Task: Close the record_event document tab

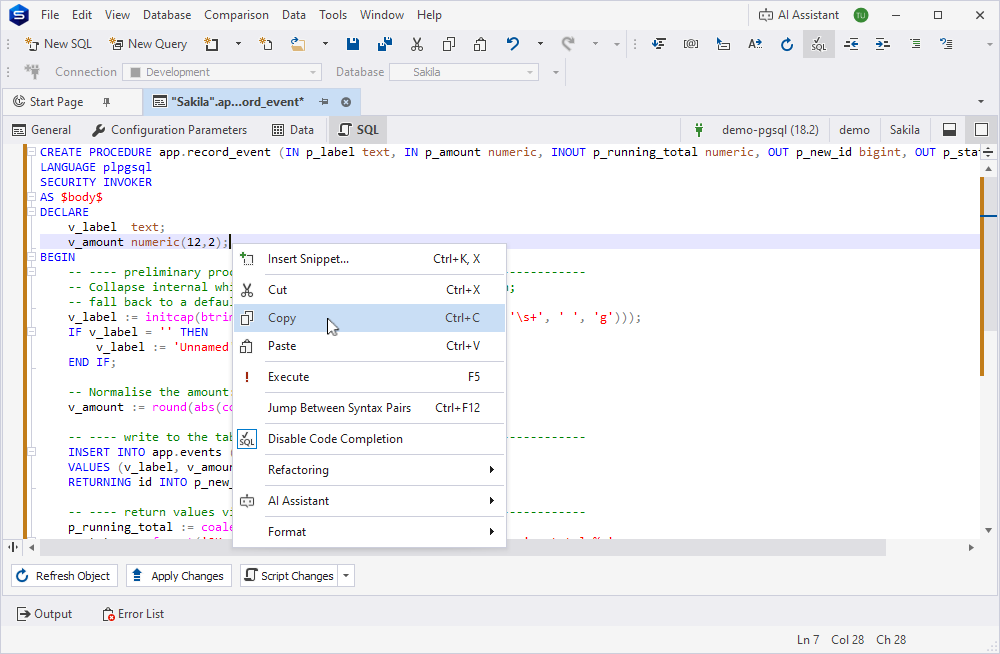Action: [x=346, y=102]
